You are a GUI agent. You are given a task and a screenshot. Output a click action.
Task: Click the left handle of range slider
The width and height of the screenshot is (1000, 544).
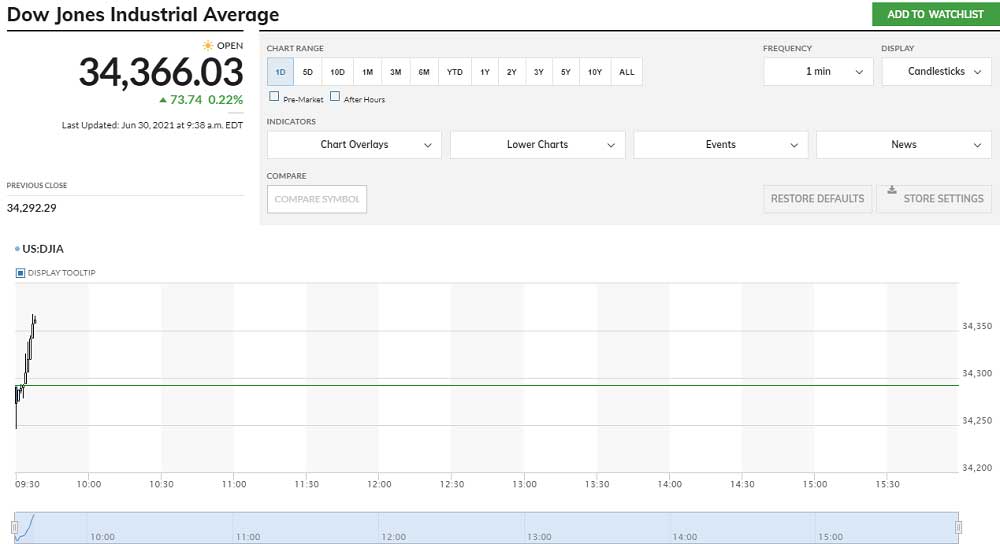click(15, 527)
